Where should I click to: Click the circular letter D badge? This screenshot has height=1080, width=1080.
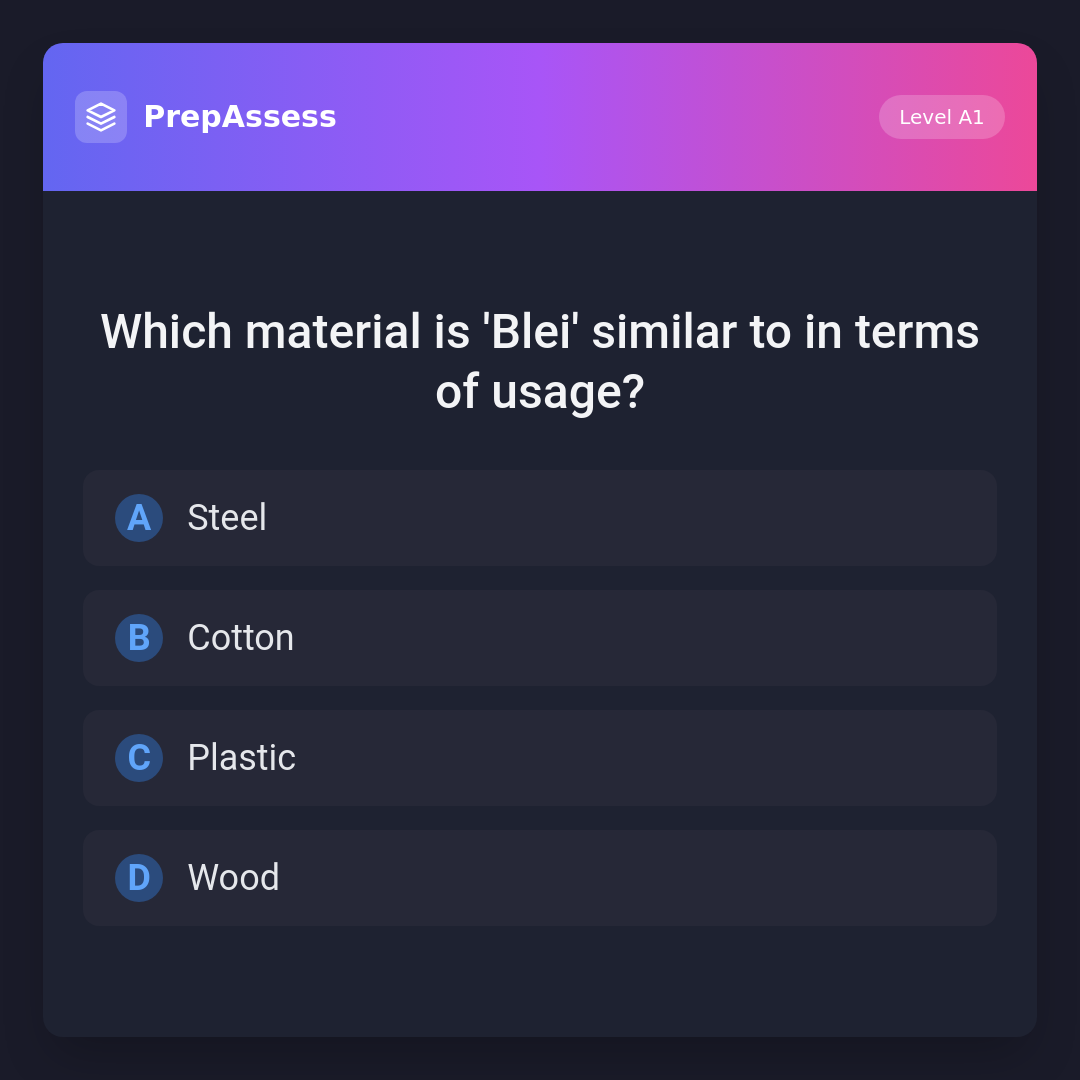click(139, 878)
